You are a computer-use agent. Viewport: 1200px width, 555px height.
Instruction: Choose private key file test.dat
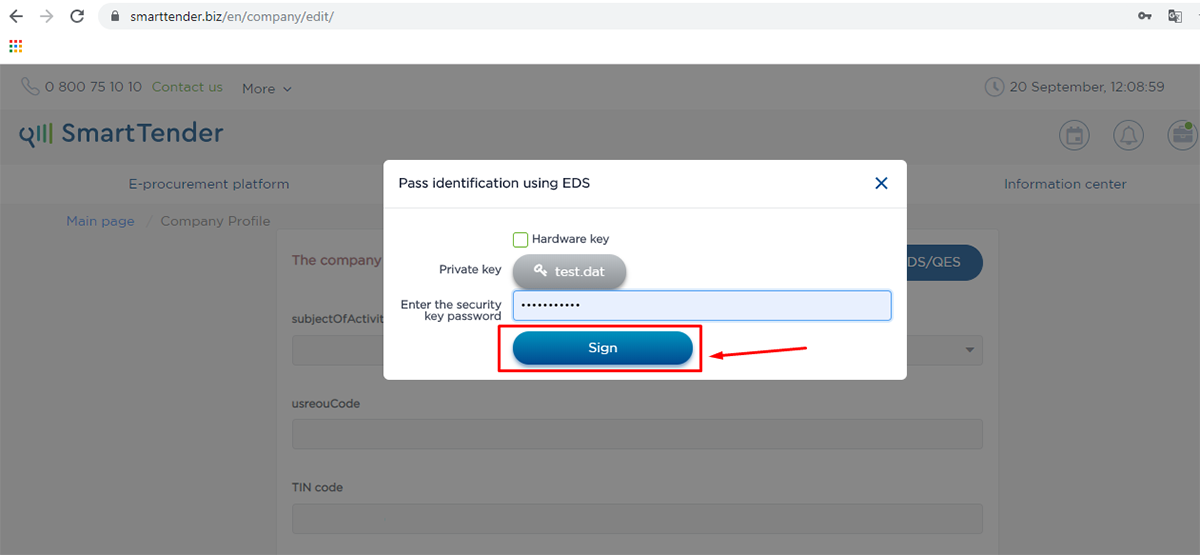click(570, 271)
